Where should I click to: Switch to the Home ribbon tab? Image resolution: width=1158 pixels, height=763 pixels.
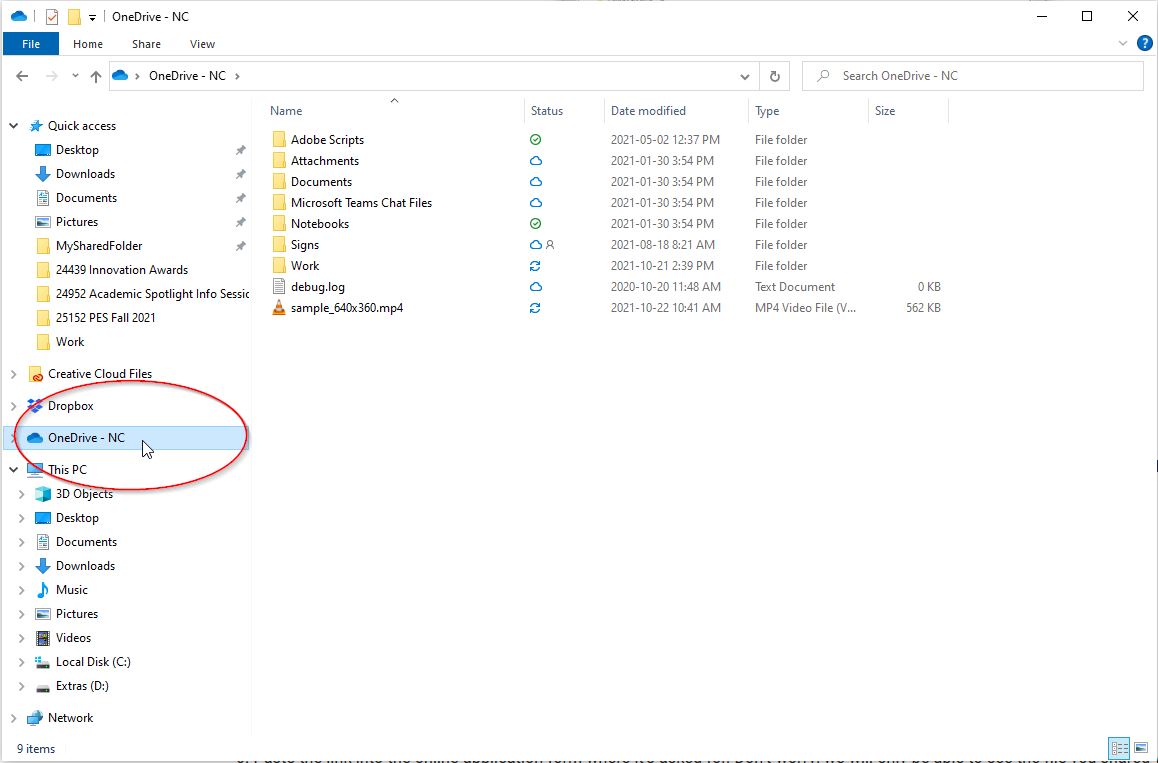tap(88, 44)
